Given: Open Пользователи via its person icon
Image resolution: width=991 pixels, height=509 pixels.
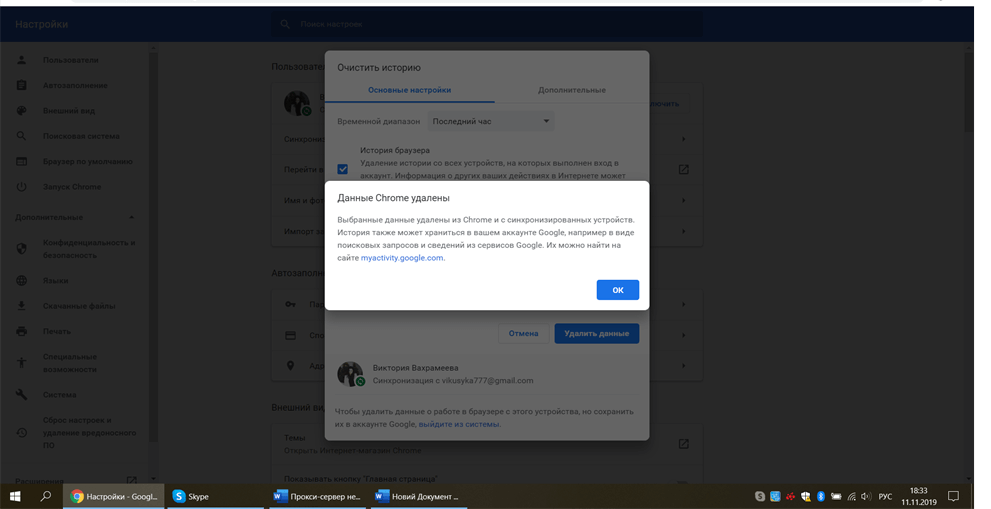Looking at the screenshot, I should (x=21, y=60).
